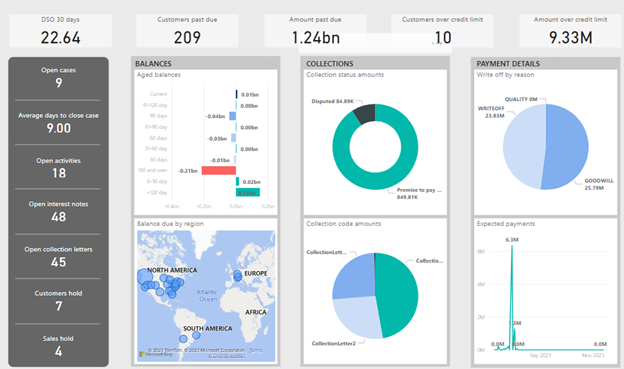Click the Collection code amounts title
624x369 pixels.
pos(343,224)
